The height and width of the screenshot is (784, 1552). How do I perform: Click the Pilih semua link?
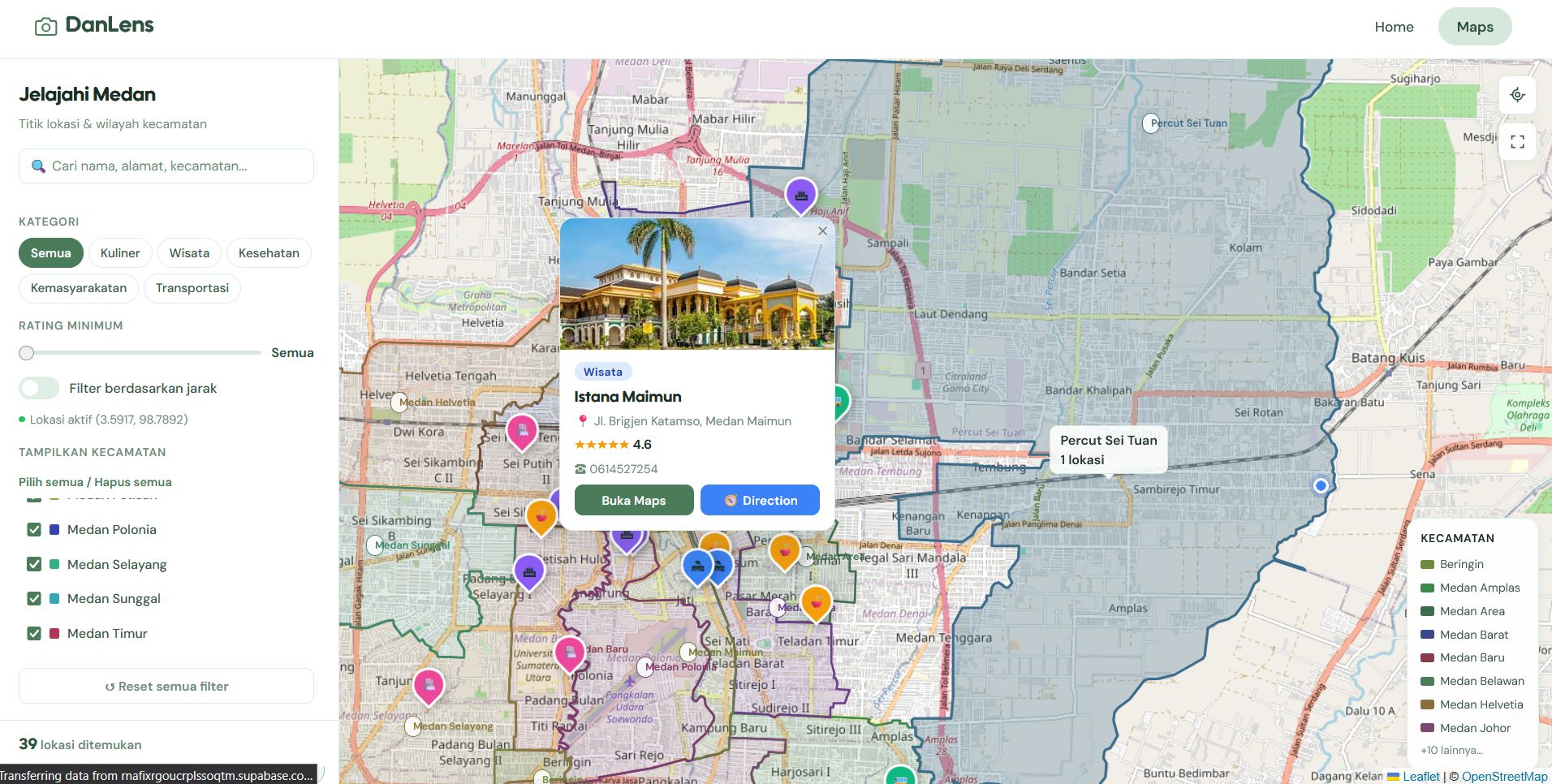click(50, 482)
